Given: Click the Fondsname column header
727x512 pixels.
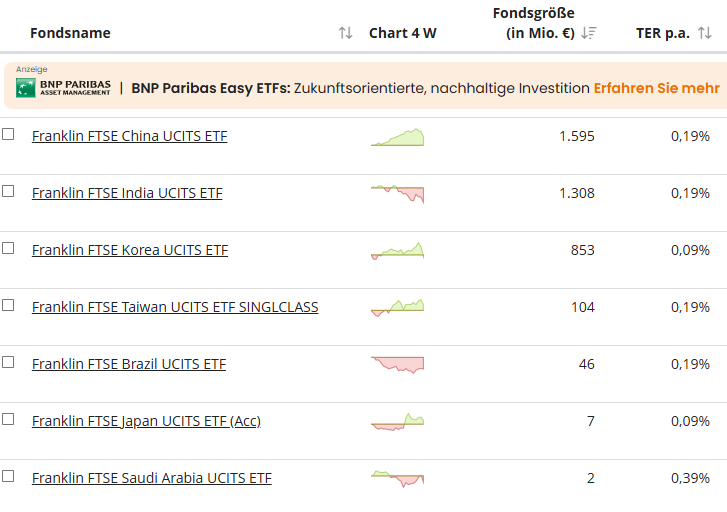Looking at the screenshot, I should pos(70,33).
